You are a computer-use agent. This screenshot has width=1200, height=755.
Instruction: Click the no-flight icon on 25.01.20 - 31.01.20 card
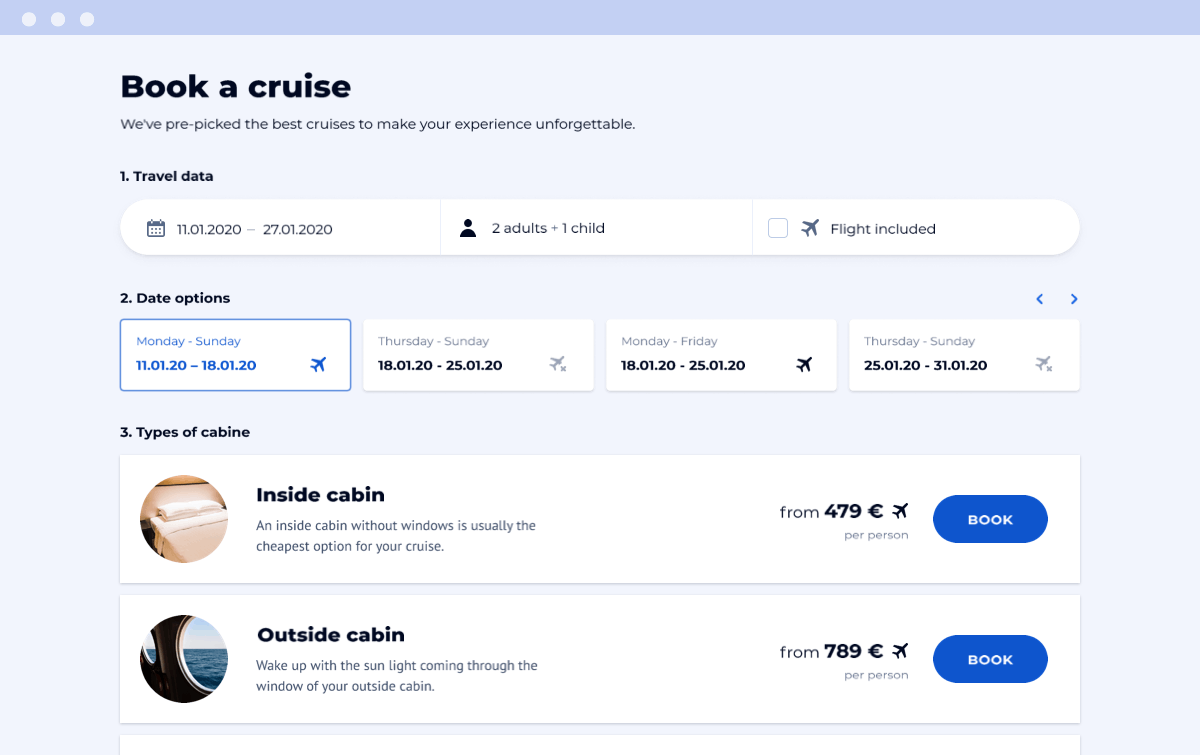tap(1044, 365)
